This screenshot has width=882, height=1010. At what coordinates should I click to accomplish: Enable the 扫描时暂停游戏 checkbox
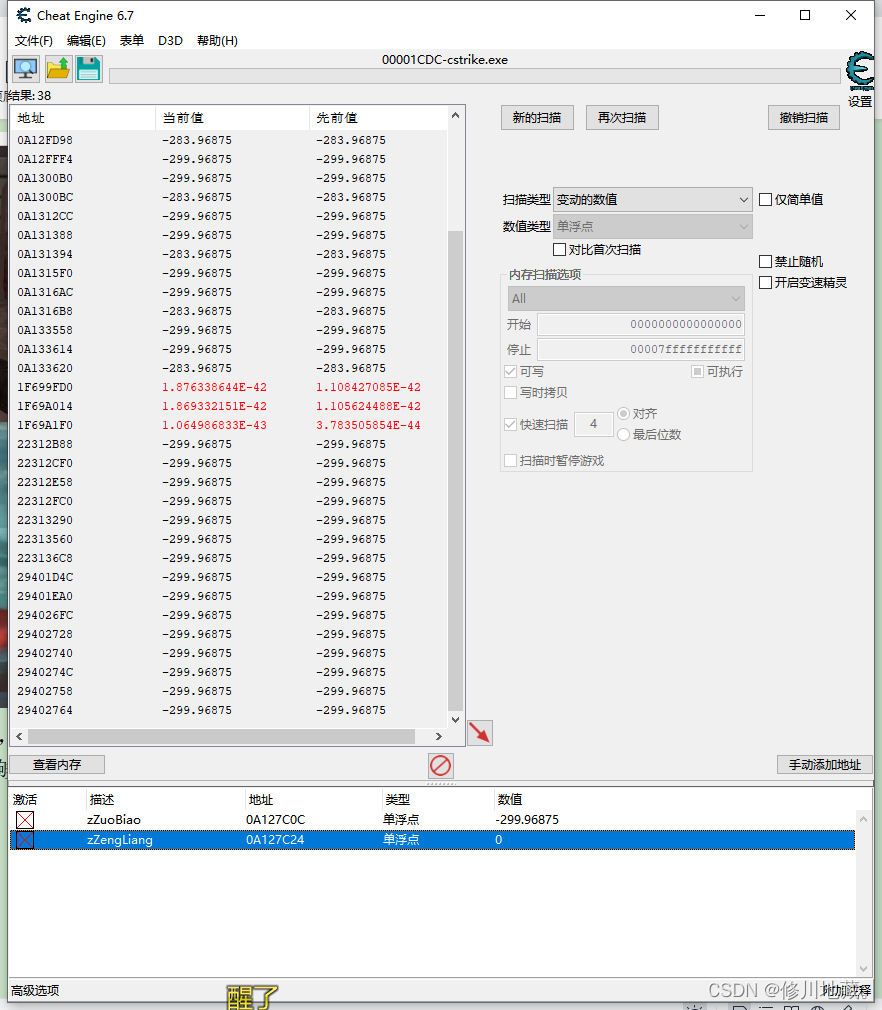point(510,461)
